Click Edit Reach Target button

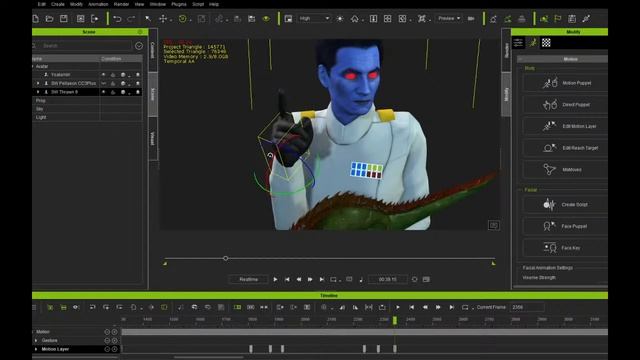565,148
